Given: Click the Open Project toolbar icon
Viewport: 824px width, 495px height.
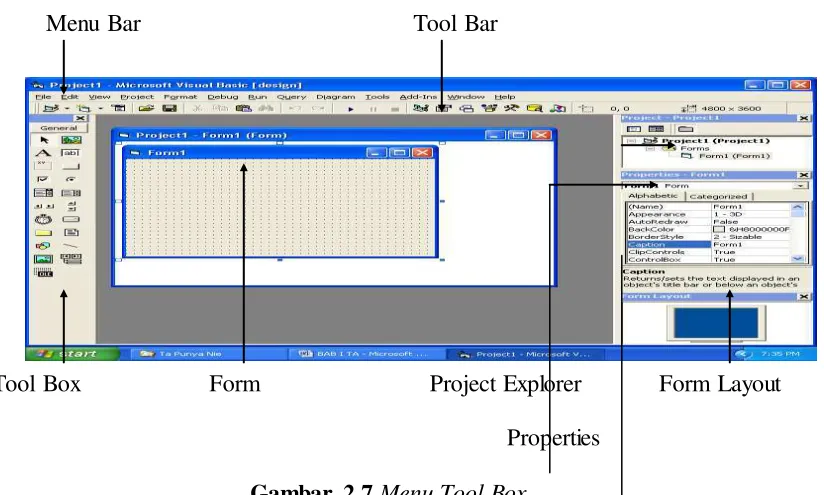Looking at the screenshot, I should pyautogui.click(x=146, y=108).
